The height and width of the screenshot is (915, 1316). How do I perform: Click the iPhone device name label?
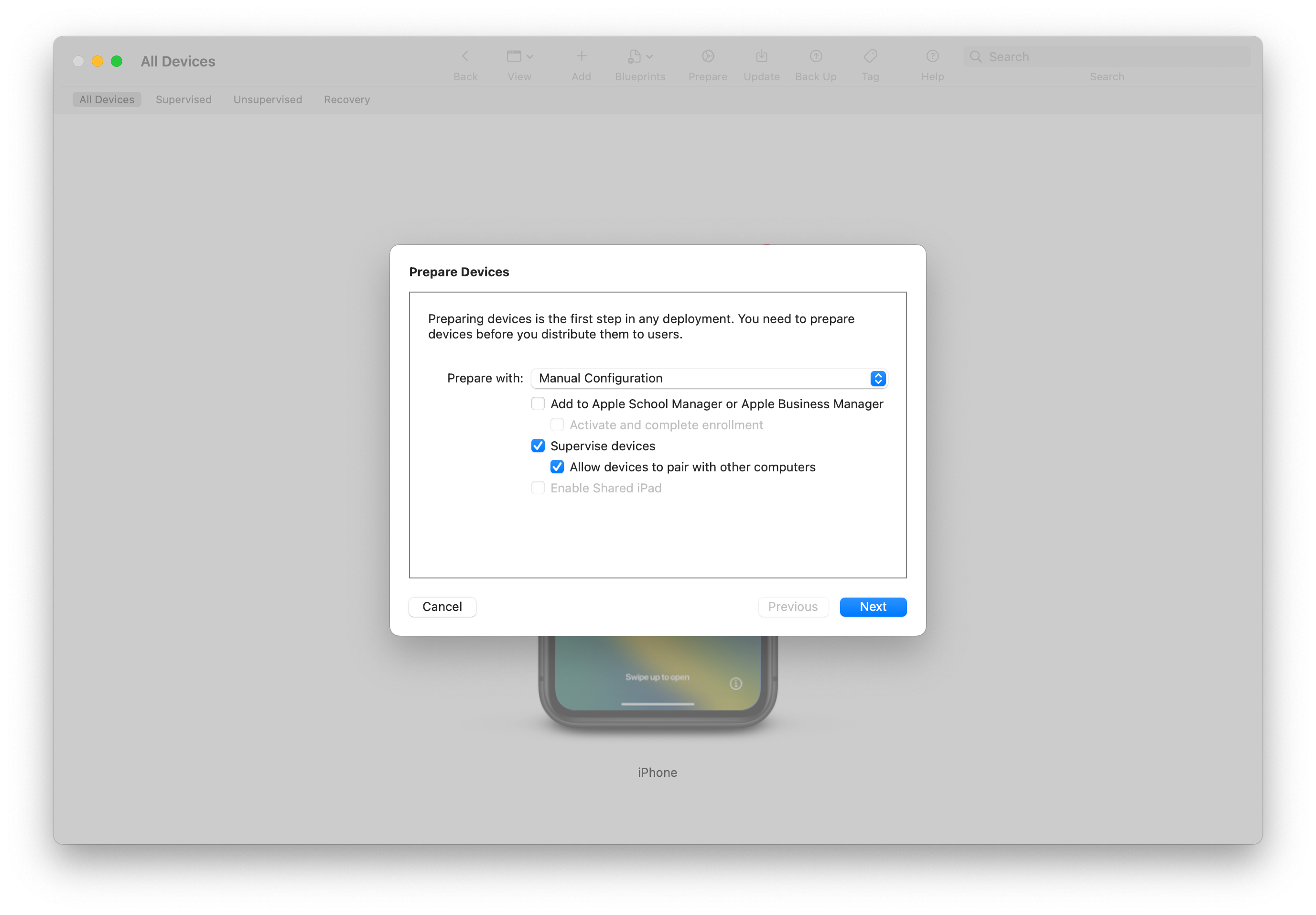click(657, 772)
